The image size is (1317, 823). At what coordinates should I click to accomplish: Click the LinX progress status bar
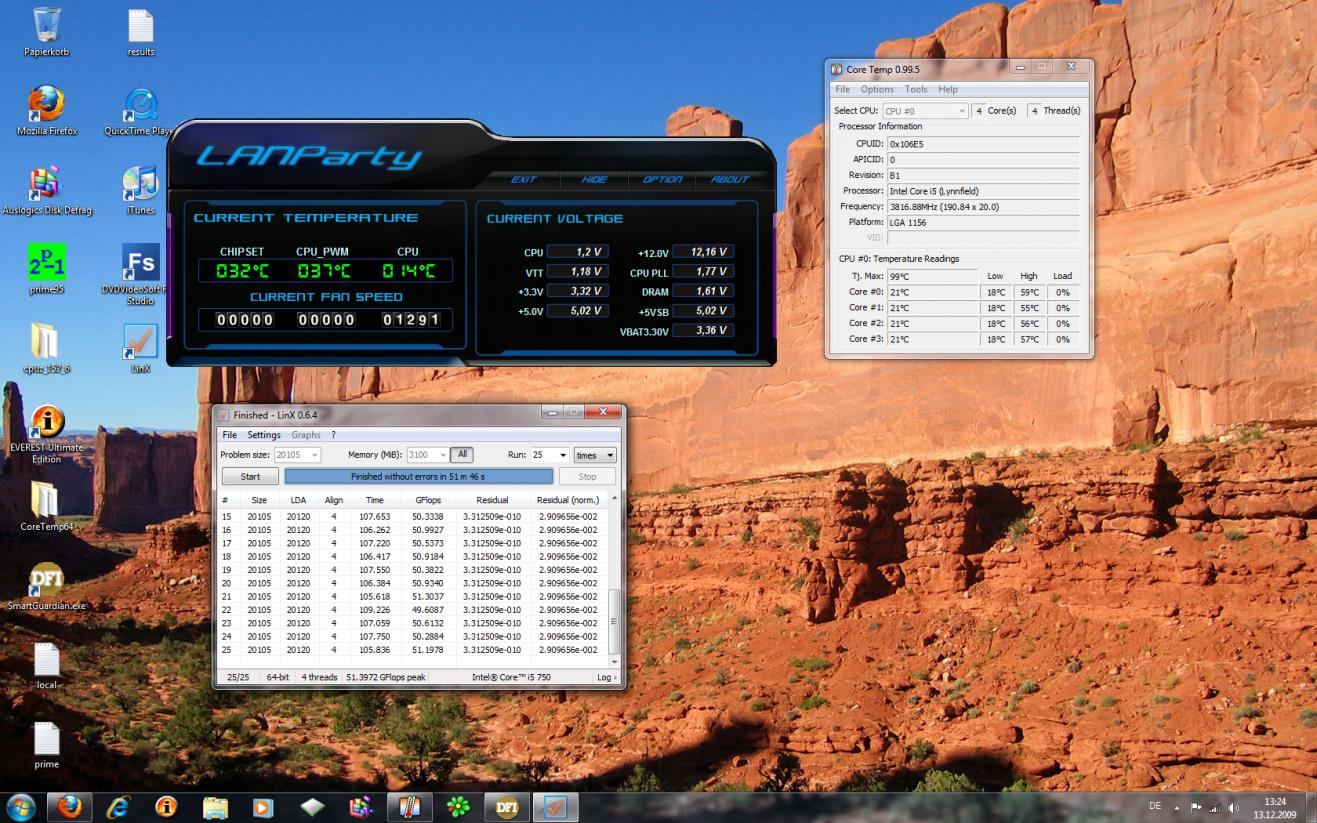pos(418,477)
